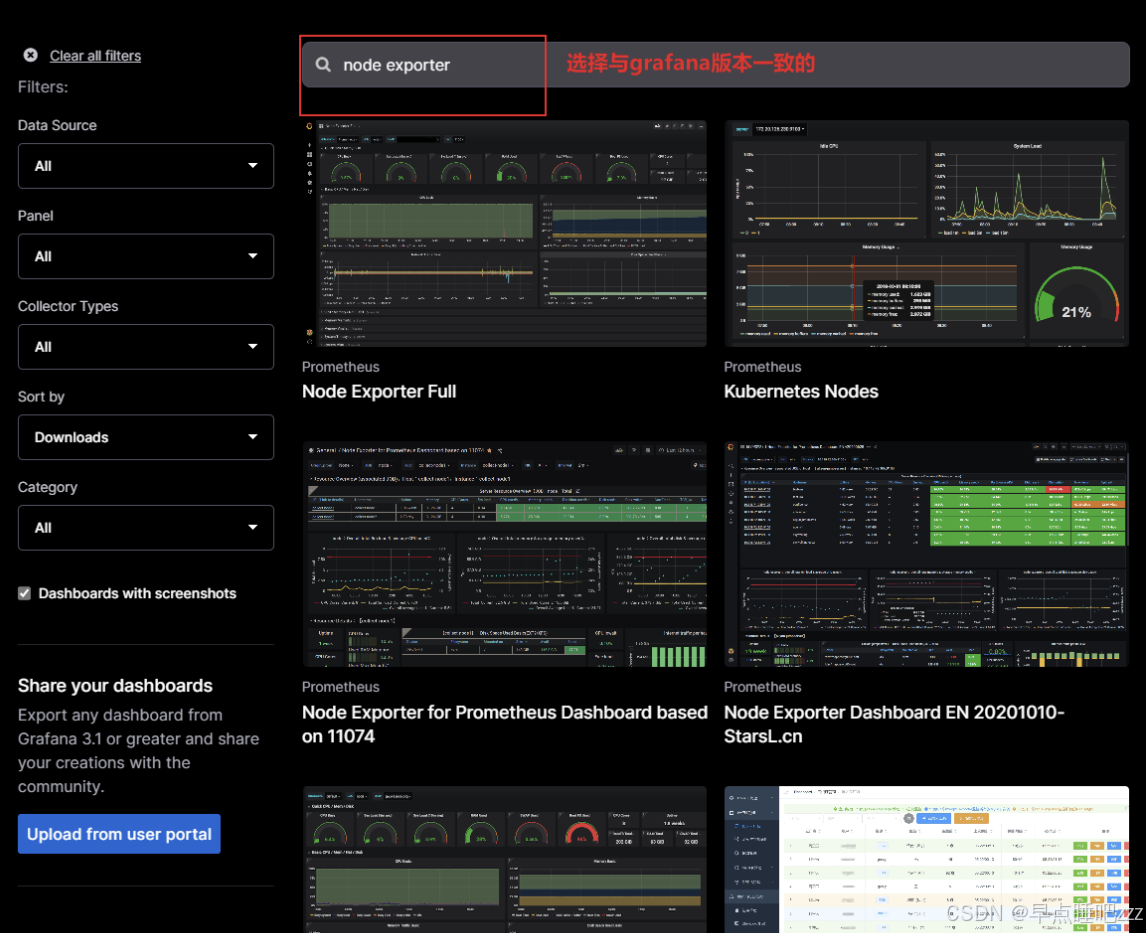Click the search magnifier icon

[323, 64]
